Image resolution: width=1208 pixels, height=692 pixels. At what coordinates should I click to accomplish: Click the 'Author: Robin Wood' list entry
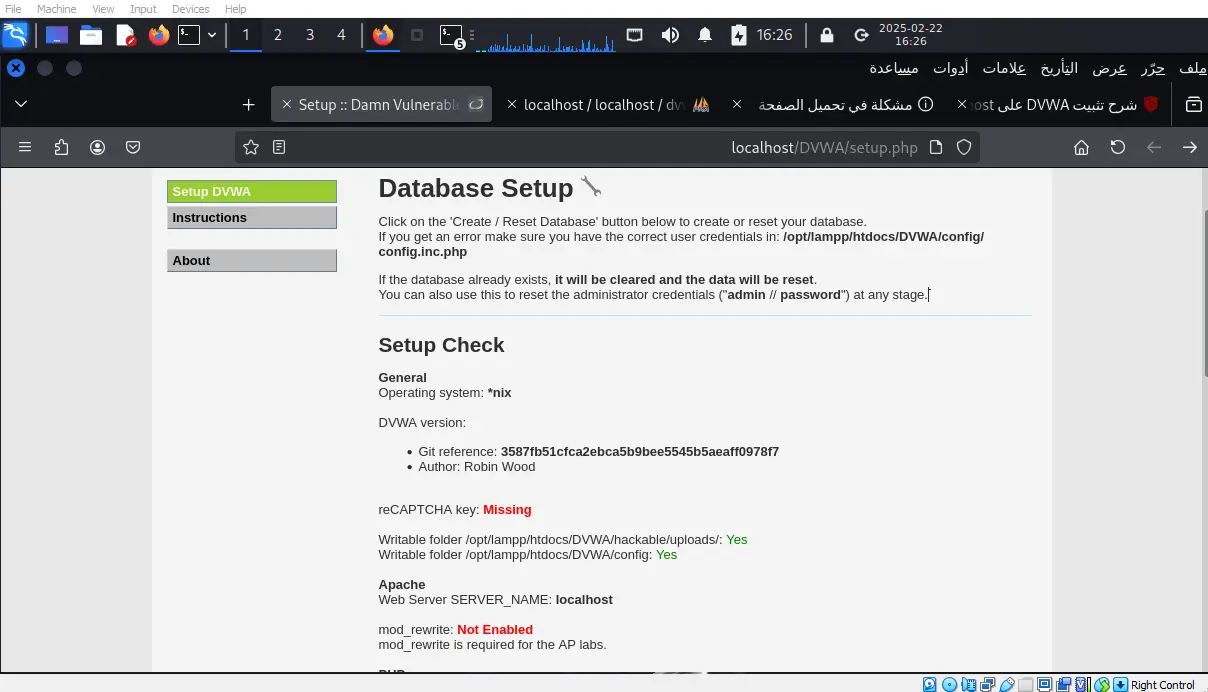tap(477, 467)
